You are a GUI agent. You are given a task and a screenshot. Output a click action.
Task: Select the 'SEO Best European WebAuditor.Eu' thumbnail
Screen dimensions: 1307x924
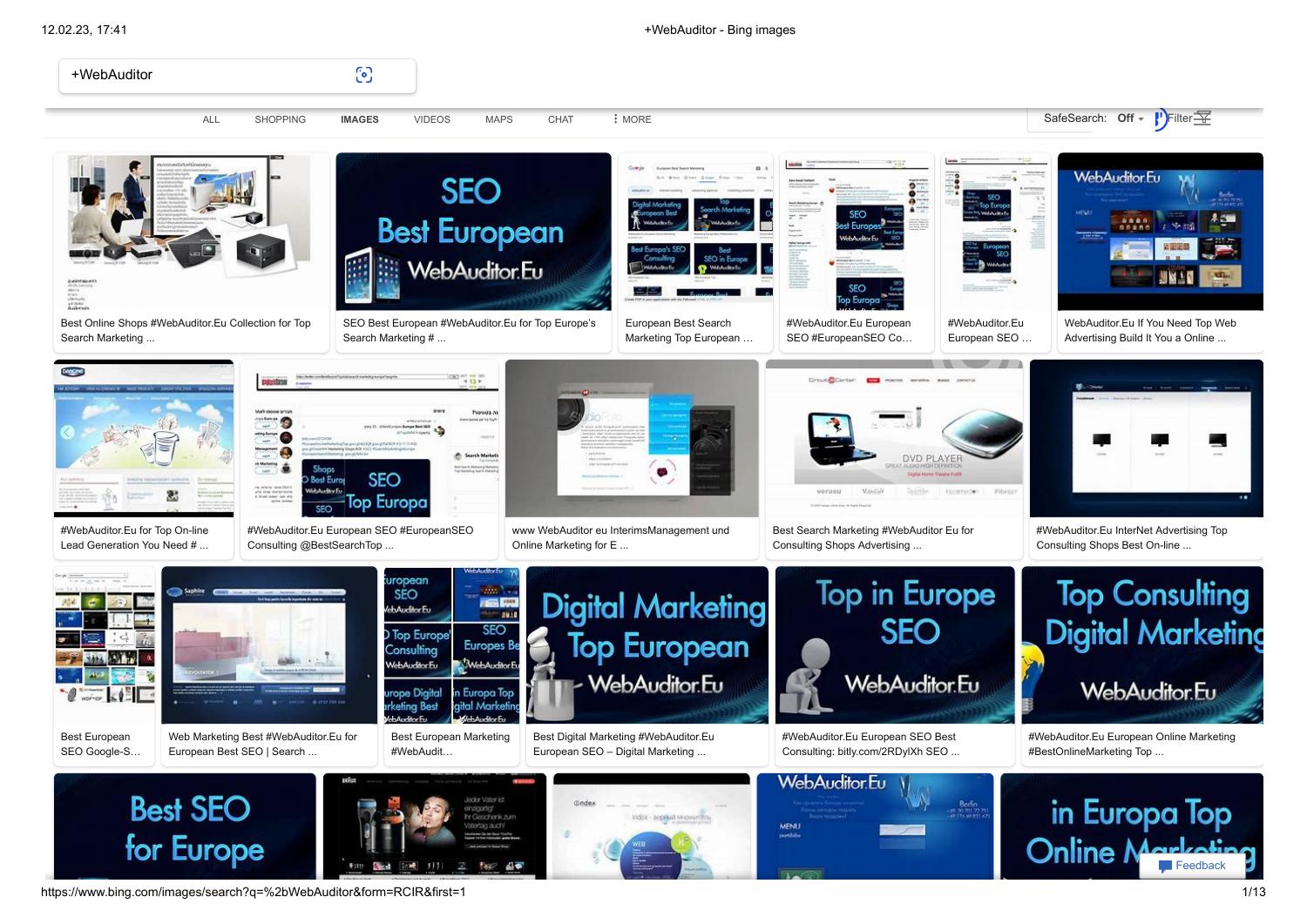472,232
